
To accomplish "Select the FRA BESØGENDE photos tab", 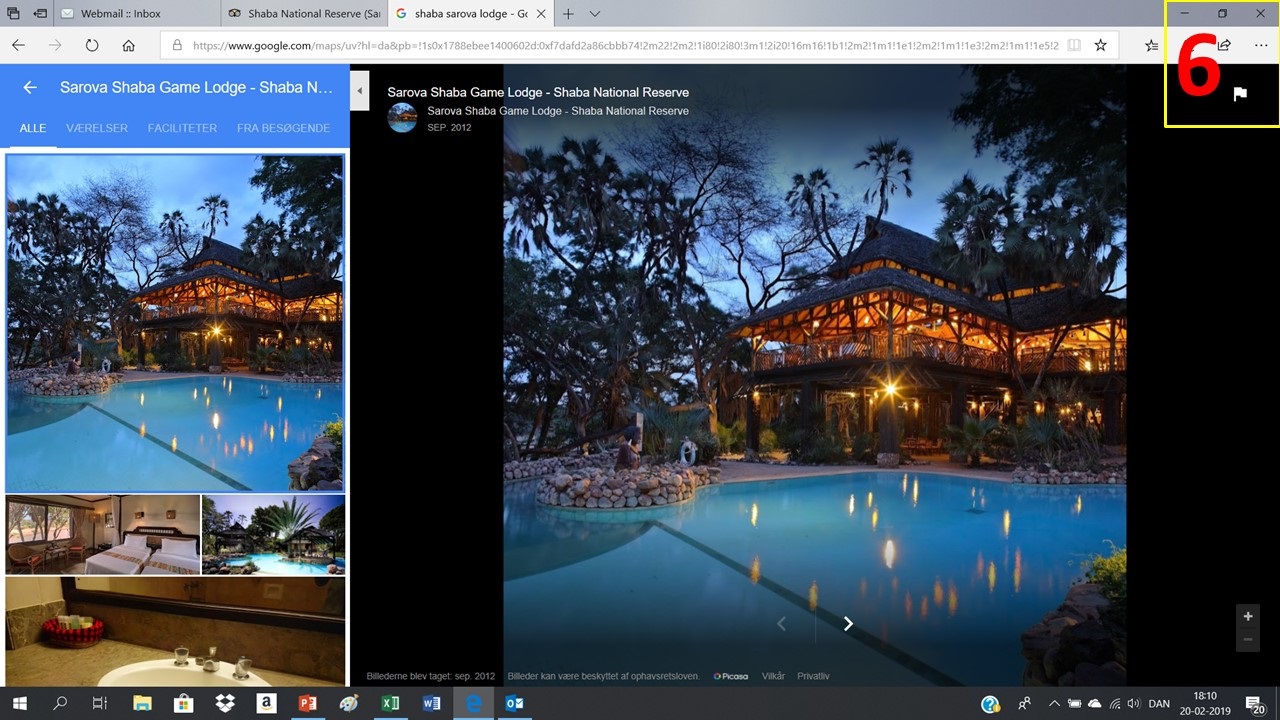I will (x=283, y=128).
